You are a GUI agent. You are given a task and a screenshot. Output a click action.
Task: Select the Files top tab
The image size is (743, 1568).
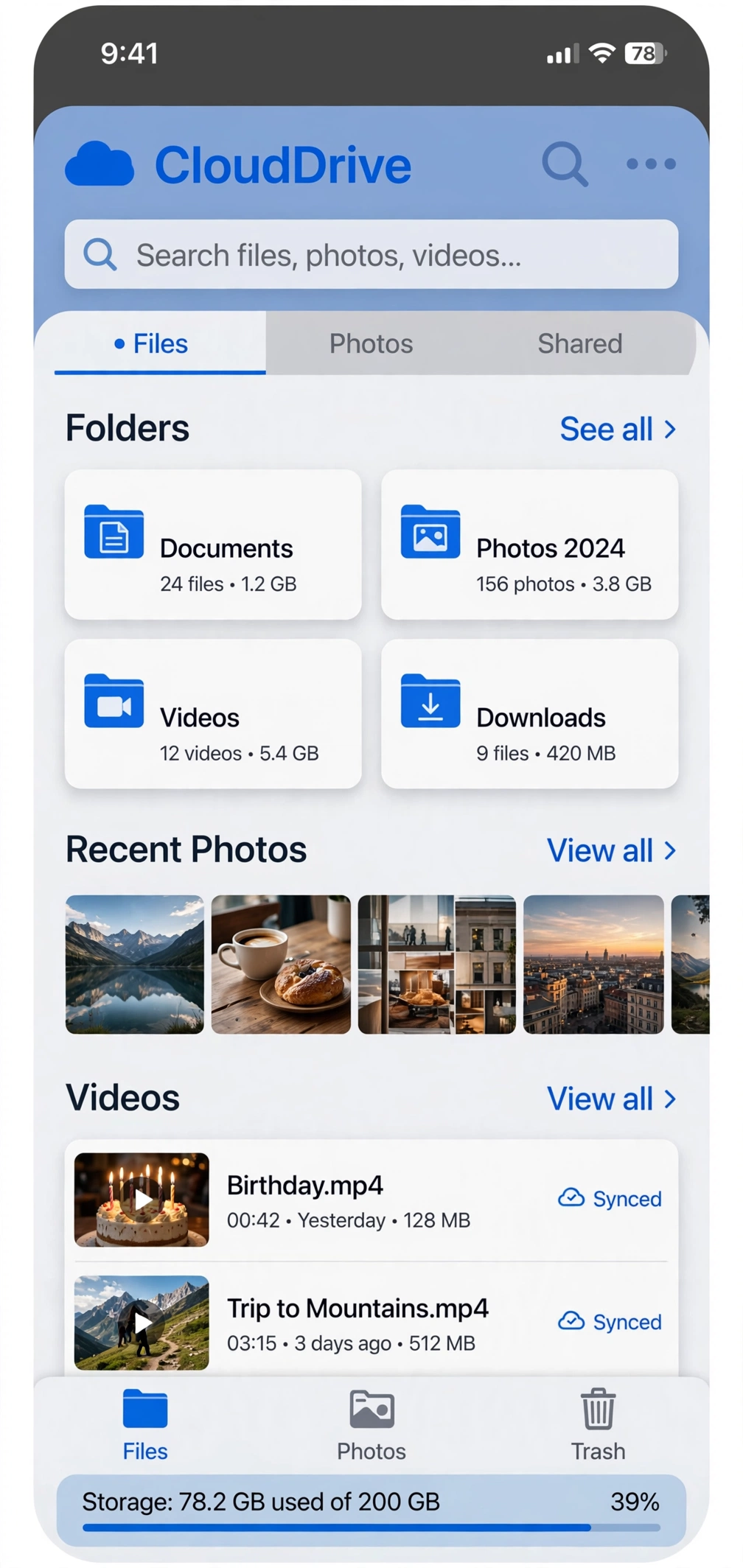pyautogui.click(x=160, y=343)
